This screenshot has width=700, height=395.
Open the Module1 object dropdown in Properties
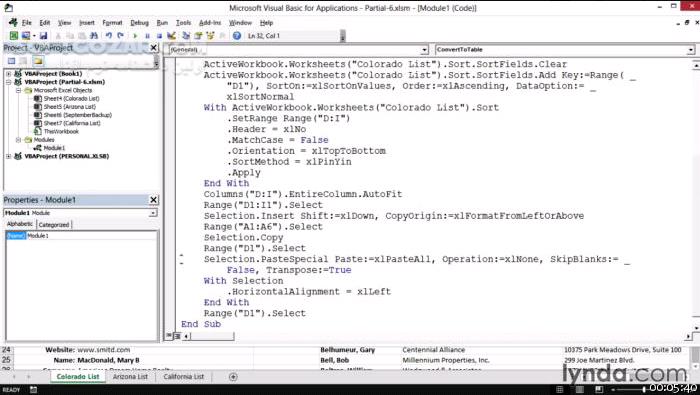[x=153, y=213]
